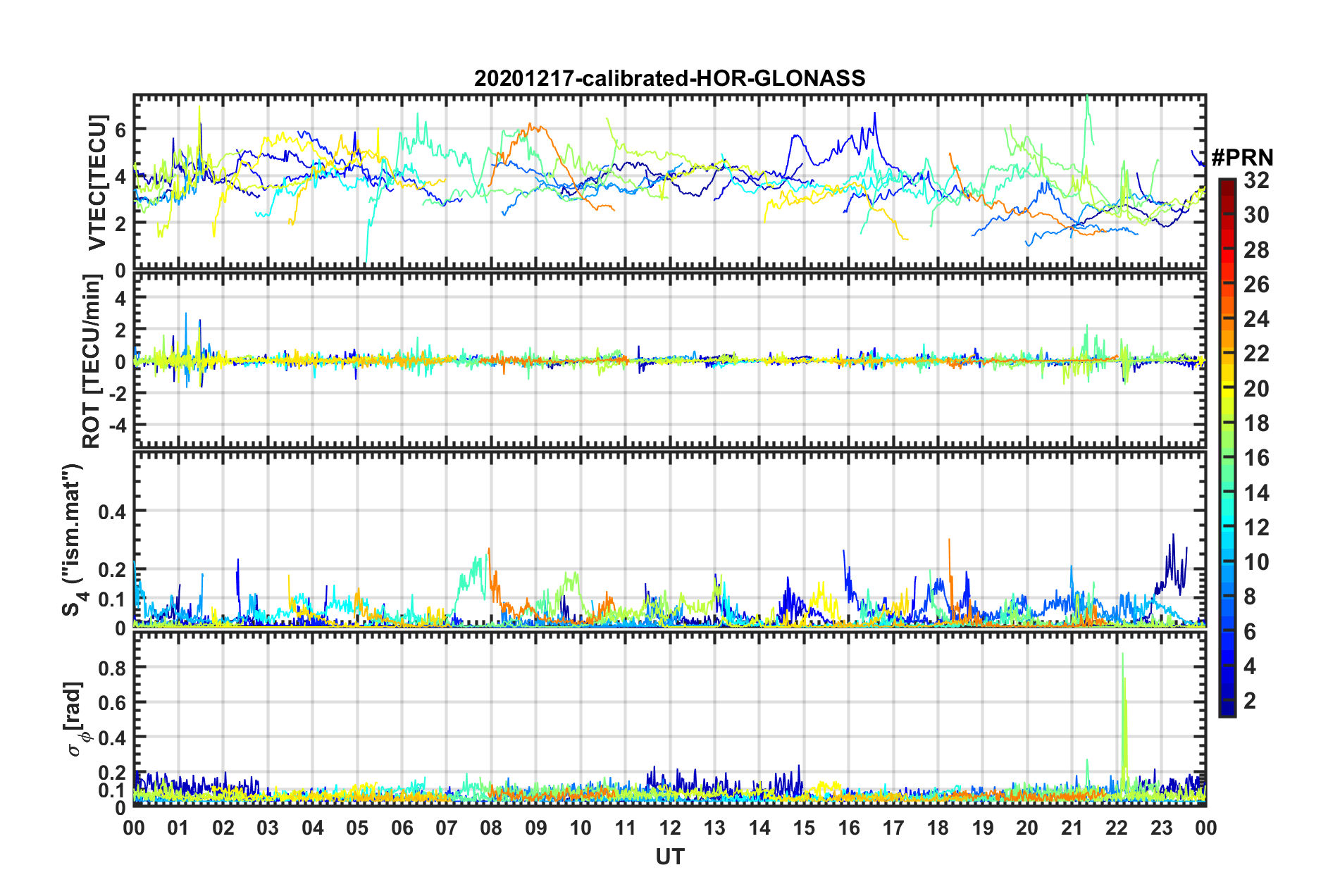Select the "ROT [TECU/min]" y-axis label
The height and width of the screenshot is (896, 1340).
(x=92, y=361)
